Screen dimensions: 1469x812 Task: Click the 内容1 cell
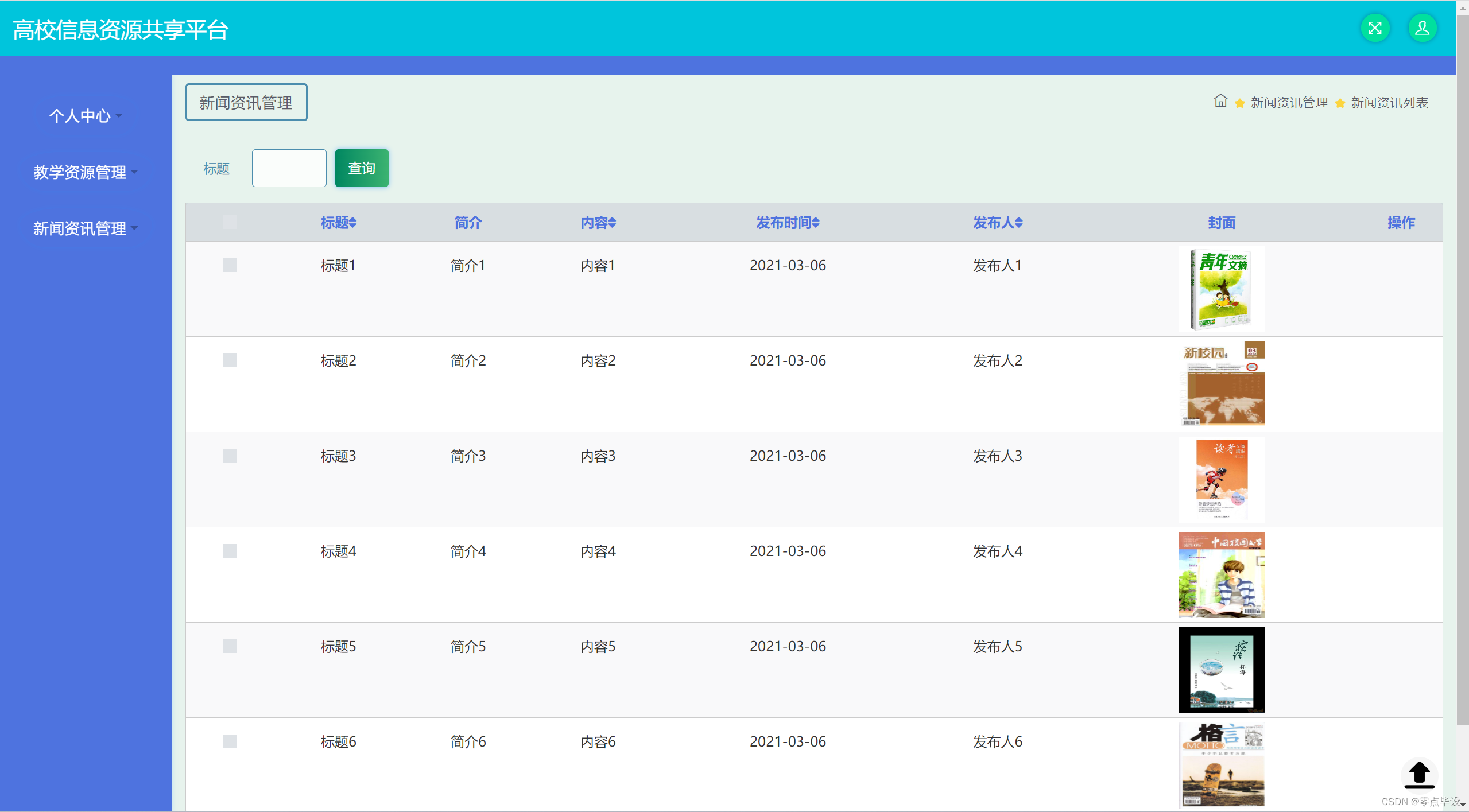pos(598,266)
